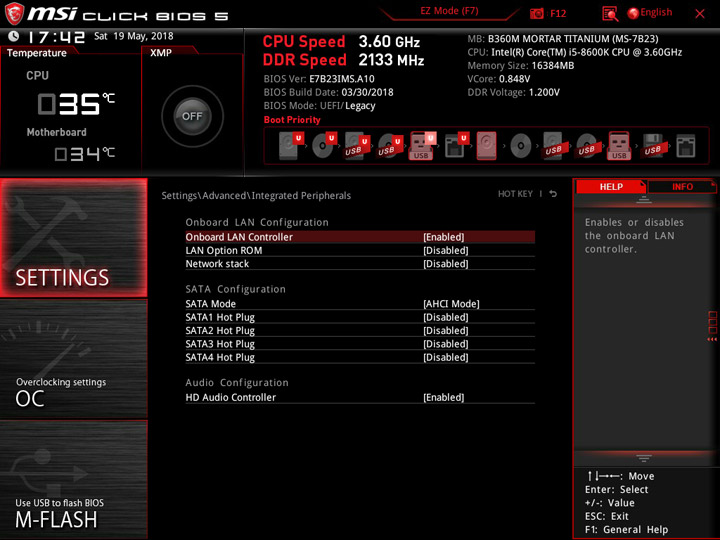Select the first UEFI hard disk boot device
Viewport: 720px width, 540px height.
[291, 146]
